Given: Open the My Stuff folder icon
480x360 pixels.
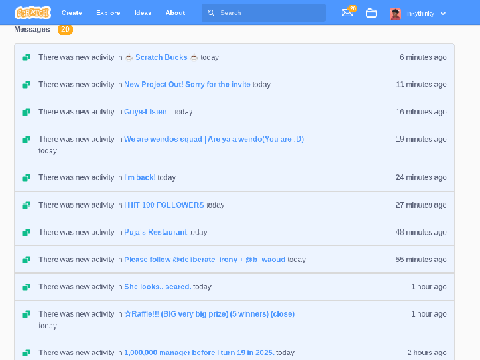Looking at the screenshot, I should click(371, 13).
